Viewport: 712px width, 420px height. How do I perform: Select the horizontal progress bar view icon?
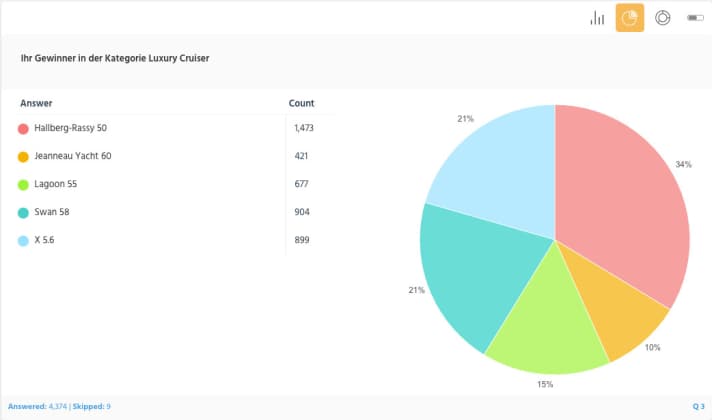tap(695, 18)
